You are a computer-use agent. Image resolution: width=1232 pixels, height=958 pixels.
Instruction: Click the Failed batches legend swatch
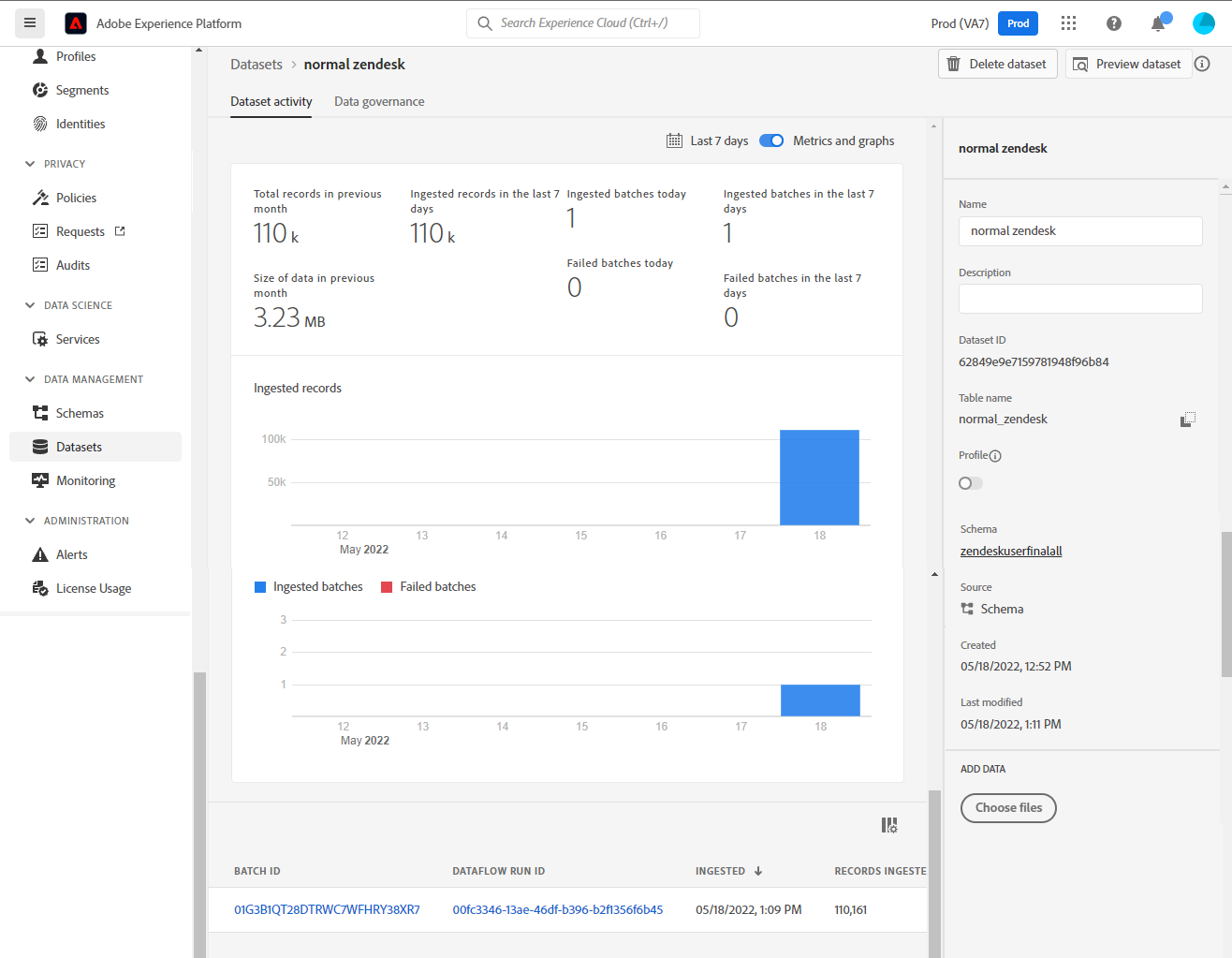pyautogui.click(x=387, y=587)
